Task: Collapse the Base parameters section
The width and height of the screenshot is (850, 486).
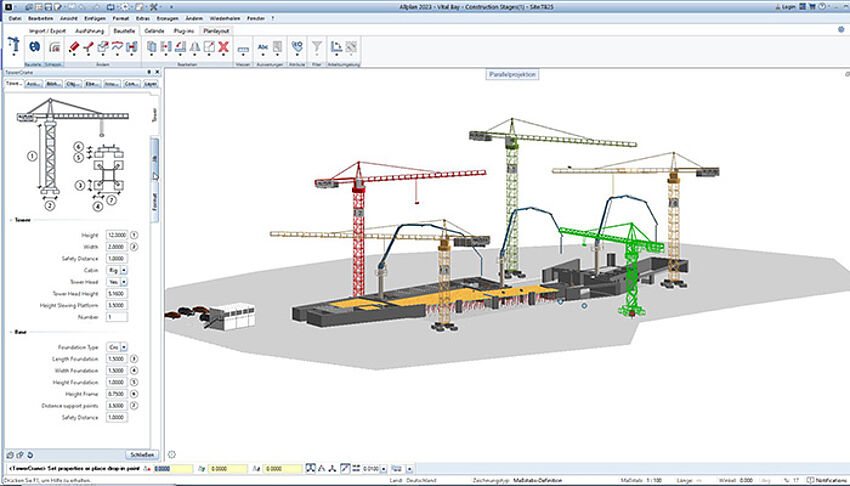Action: pos(9,332)
